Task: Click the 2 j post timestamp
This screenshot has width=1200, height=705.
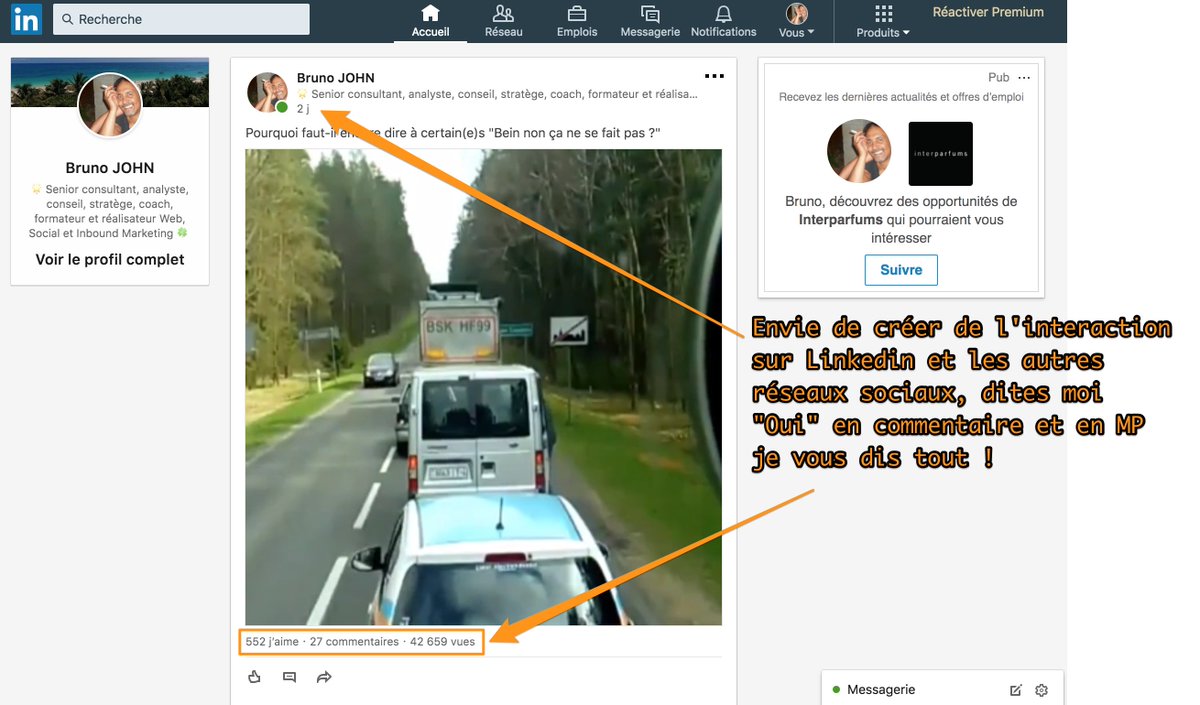Action: (303, 109)
